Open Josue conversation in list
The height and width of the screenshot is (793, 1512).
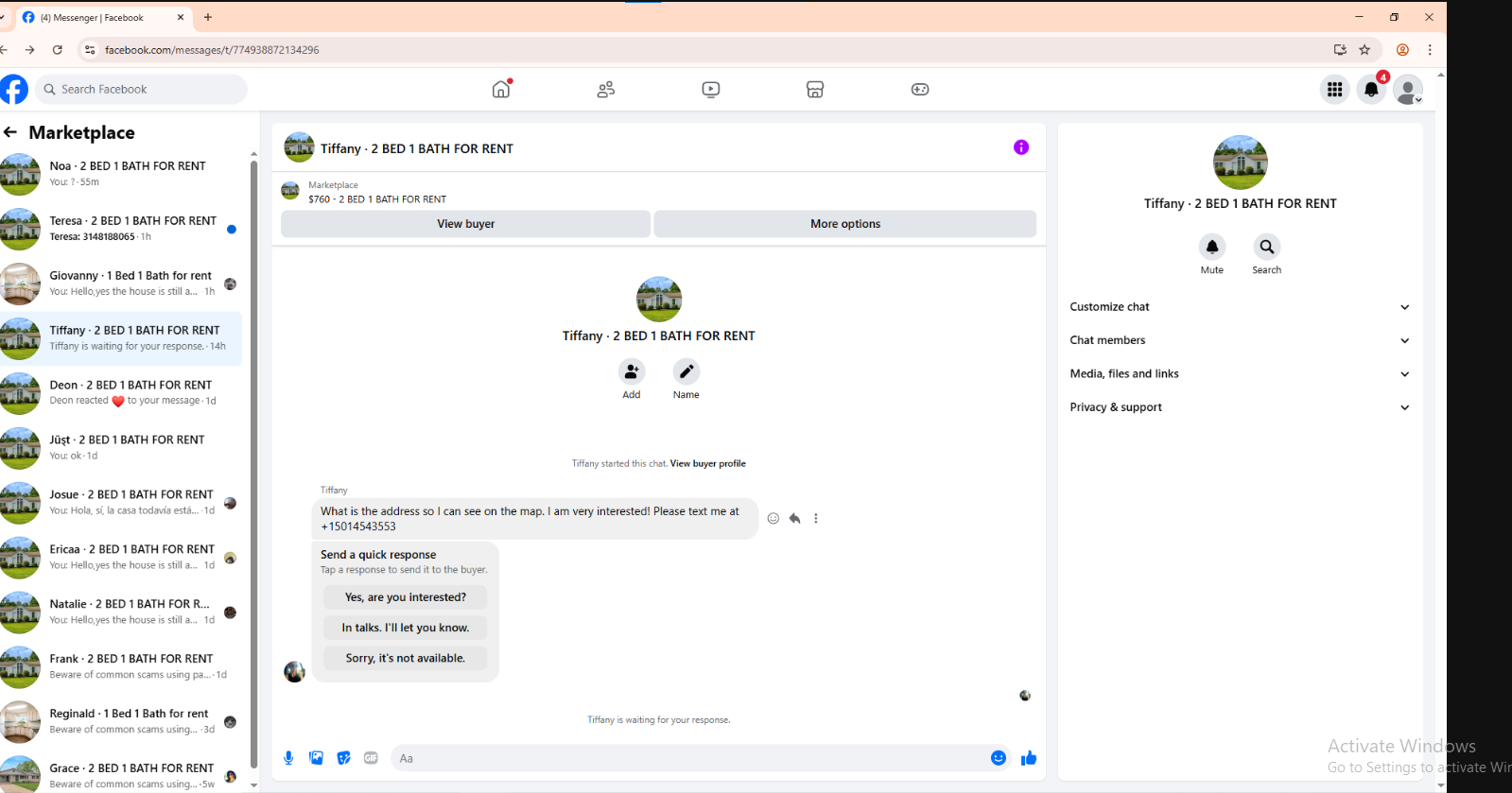[121, 504]
